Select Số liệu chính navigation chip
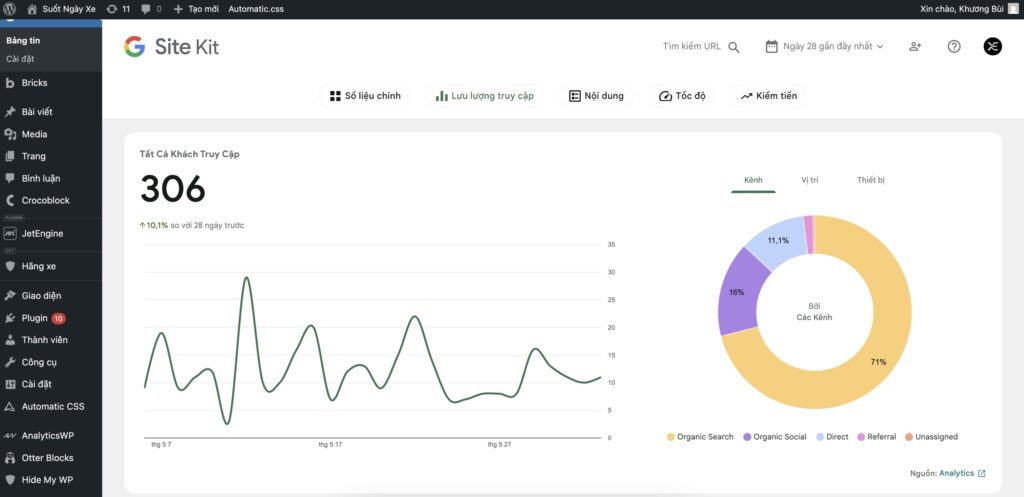Viewport: 1024px width, 497px height. pyautogui.click(x=365, y=96)
